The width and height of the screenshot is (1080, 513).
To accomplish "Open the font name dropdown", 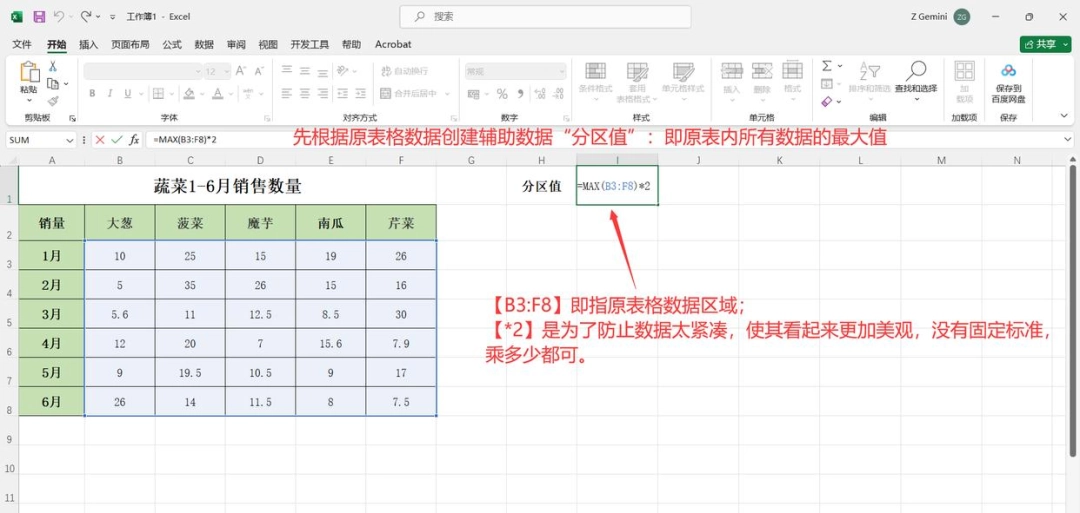I will point(198,71).
